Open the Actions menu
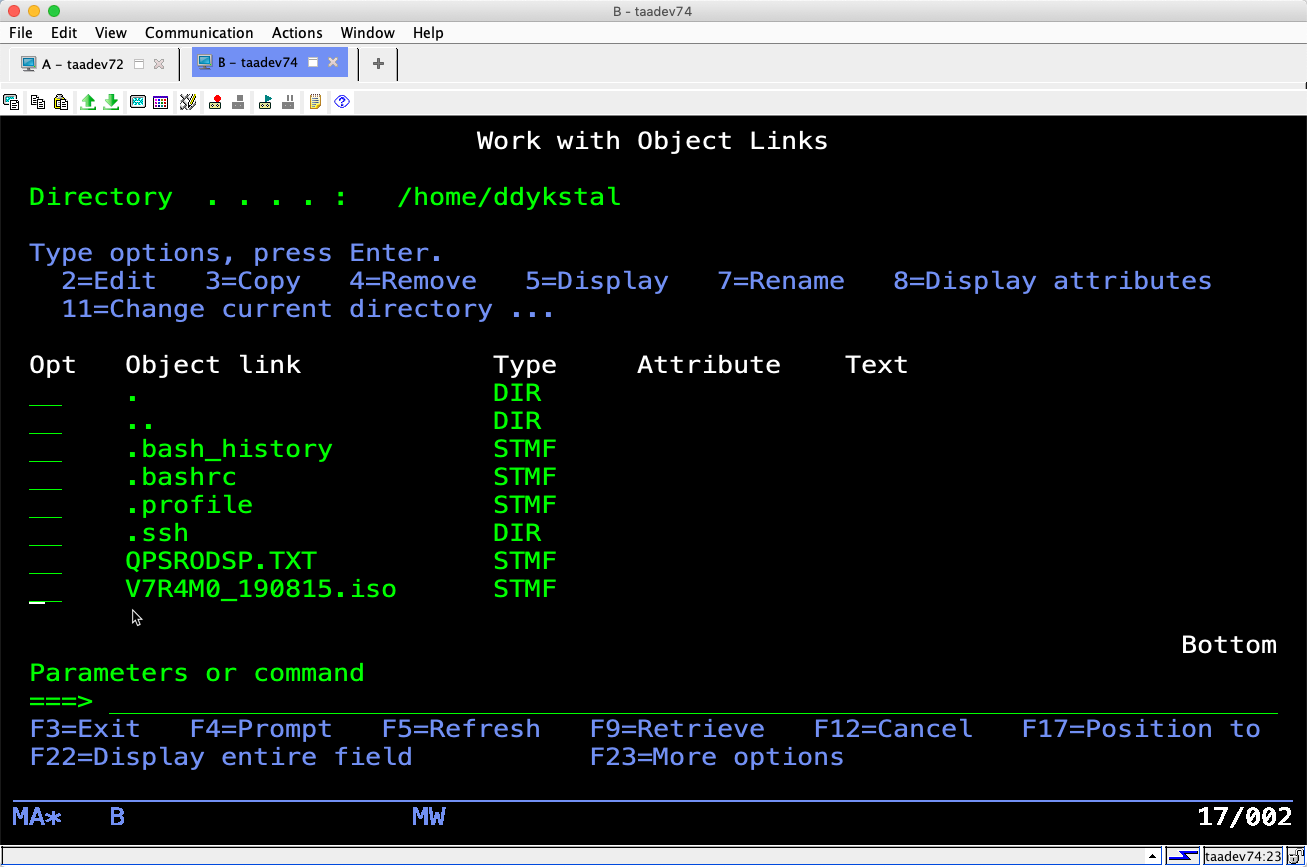The width and height of the screenshot is (1307, 867). pyautogui.click(x=297, y=33)
